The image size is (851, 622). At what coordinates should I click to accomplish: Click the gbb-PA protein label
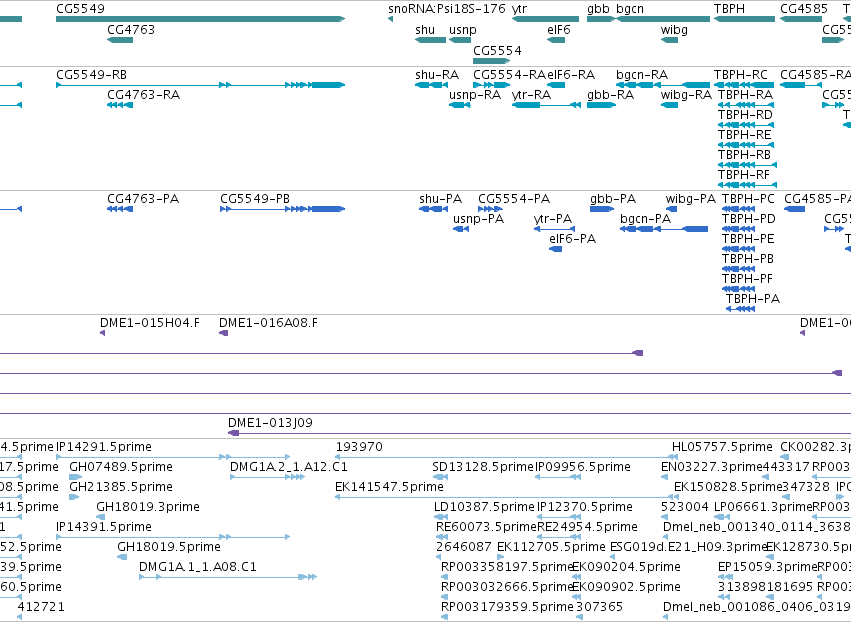[x=613, y=199]
